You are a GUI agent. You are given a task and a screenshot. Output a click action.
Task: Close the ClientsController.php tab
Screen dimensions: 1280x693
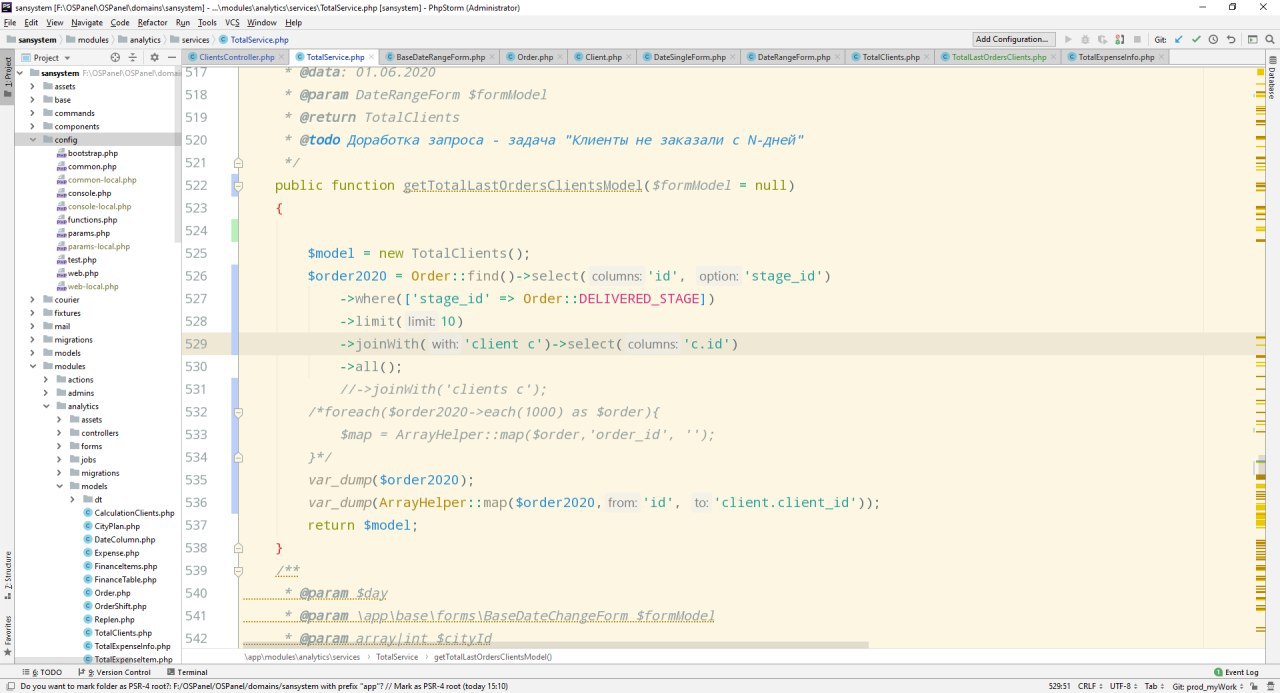click(x=280, y=57)
